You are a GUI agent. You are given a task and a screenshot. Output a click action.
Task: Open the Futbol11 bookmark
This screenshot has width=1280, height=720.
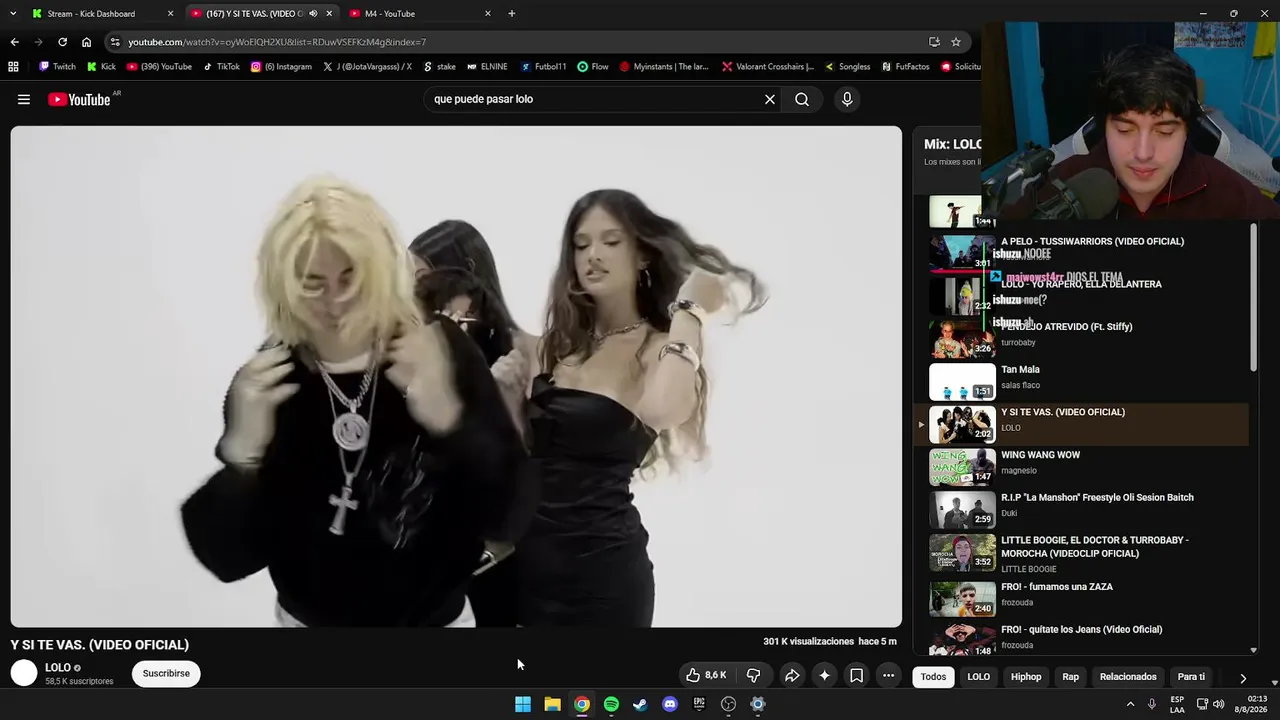[x=543, y=67]
